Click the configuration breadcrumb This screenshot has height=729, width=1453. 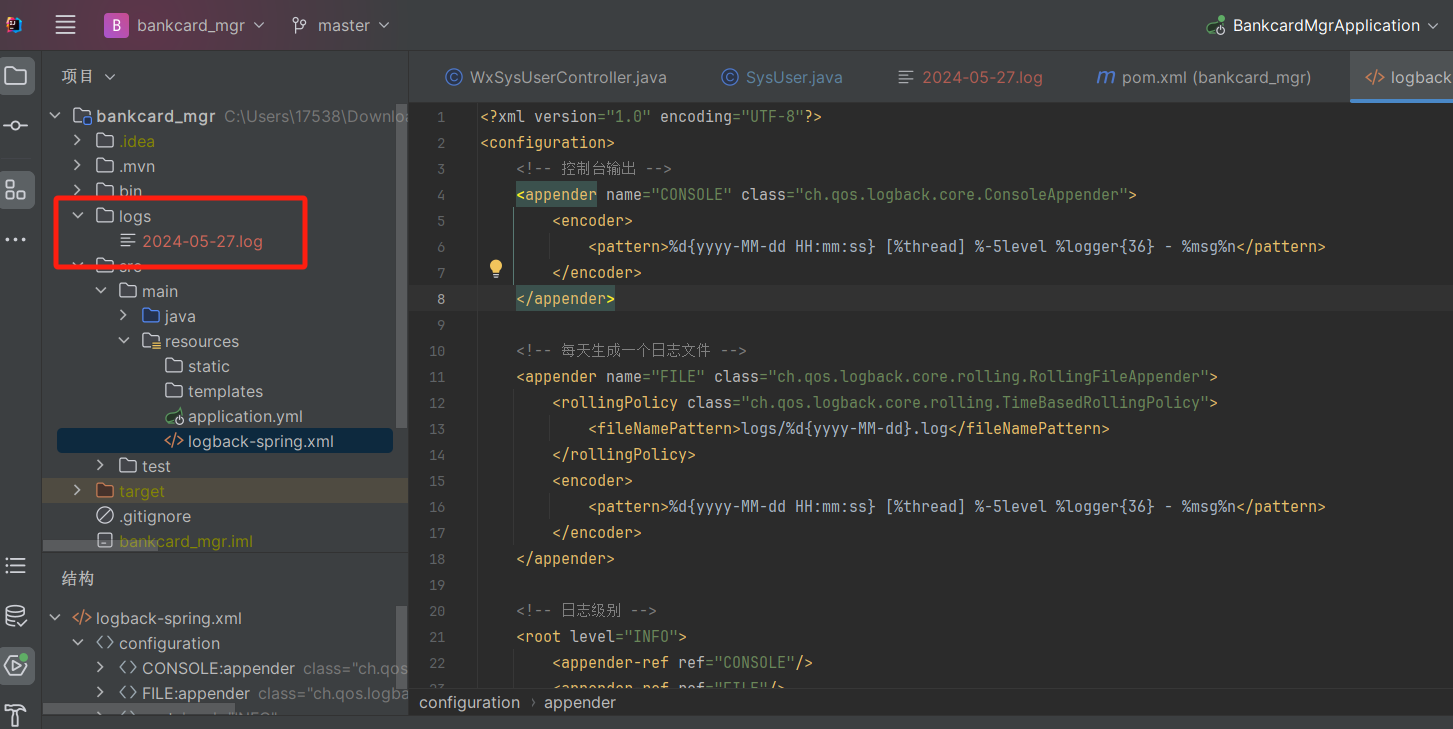[x=469, y=702]
